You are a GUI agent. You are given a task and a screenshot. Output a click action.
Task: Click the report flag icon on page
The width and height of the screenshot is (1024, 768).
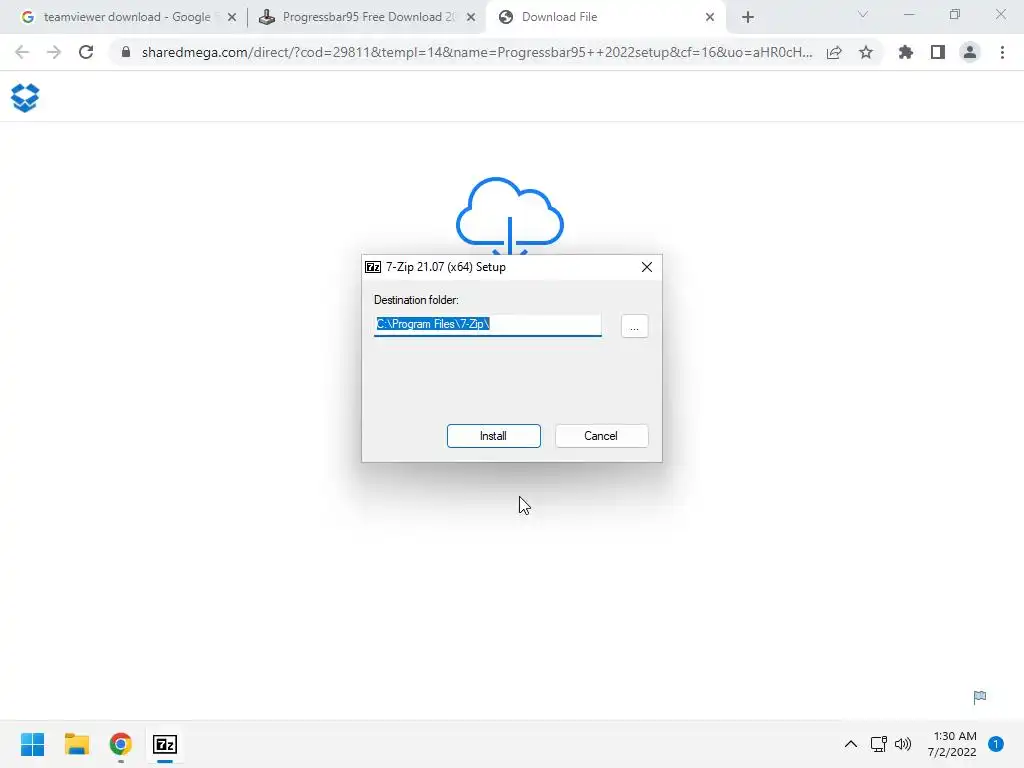980,697
